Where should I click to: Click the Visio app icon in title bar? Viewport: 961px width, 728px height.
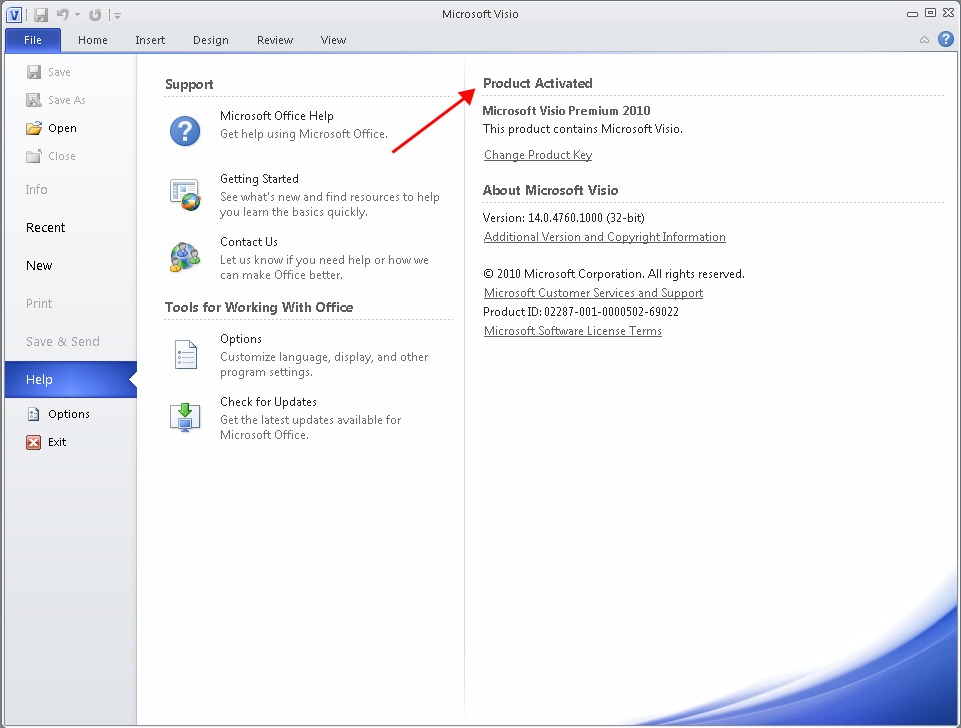click(x=13, y=14)
